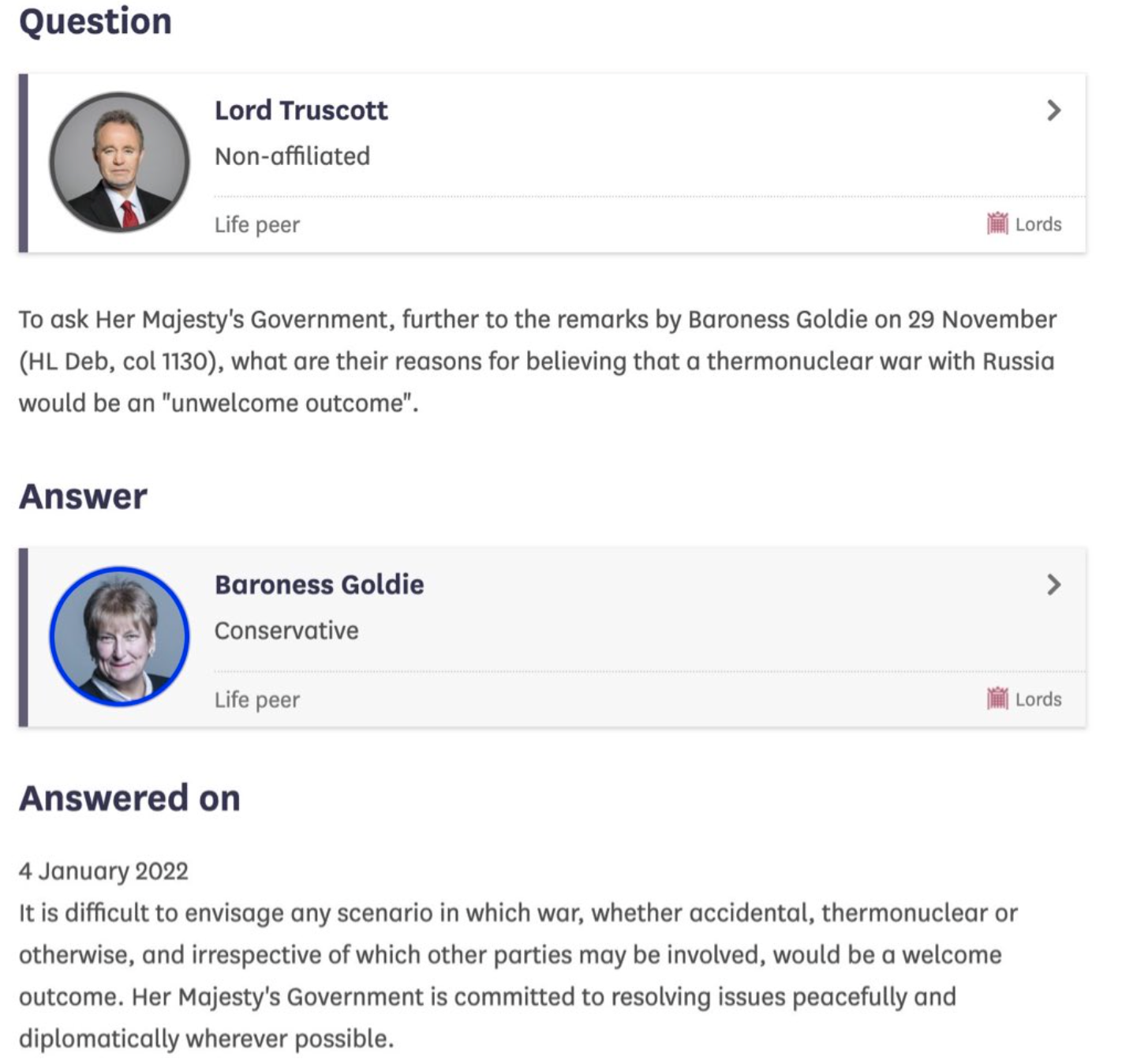Click Life peer text under Baroness Goldie
This screenshot has height=1064, width=1122.
257,700
